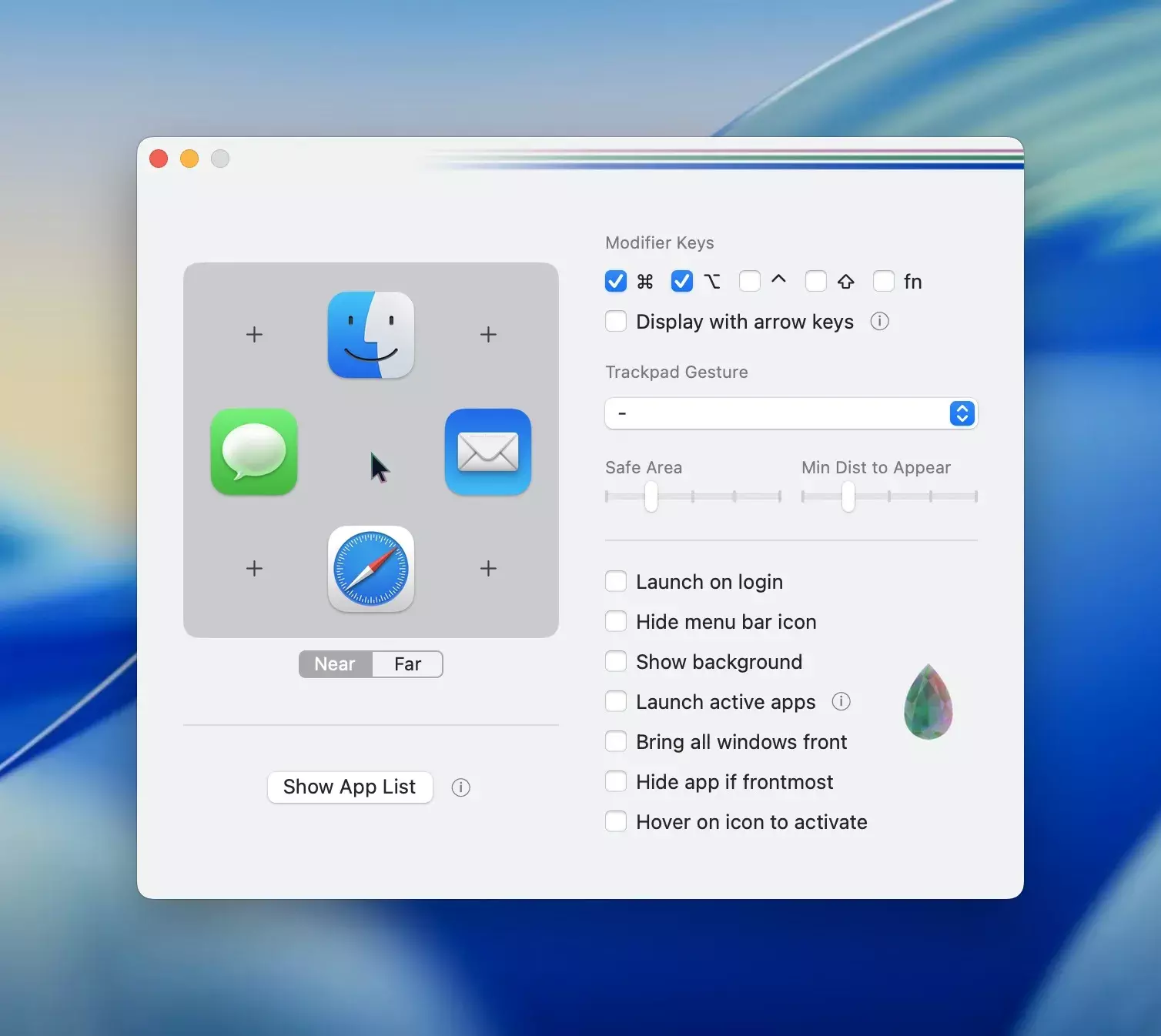This screenshot has height=1036, width=1161.
Task: Click the Min Dist to Appear slider handle
Action: (x=848, y=496)
